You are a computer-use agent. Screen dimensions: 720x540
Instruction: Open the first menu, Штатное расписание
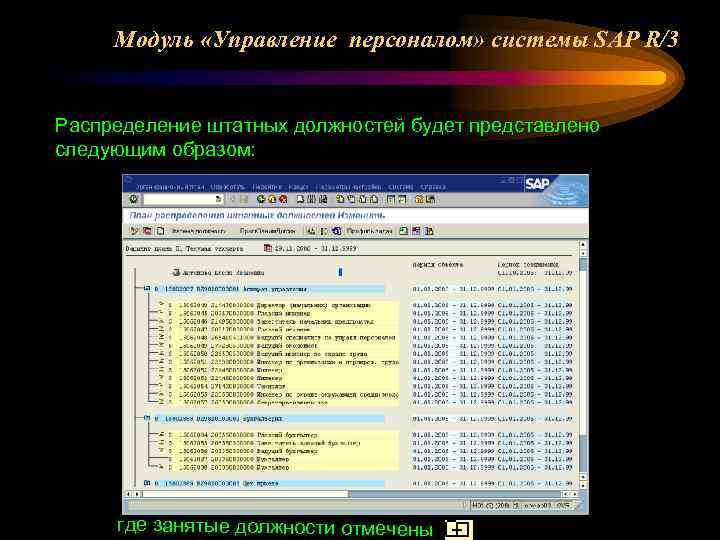[x=170, y=187]
